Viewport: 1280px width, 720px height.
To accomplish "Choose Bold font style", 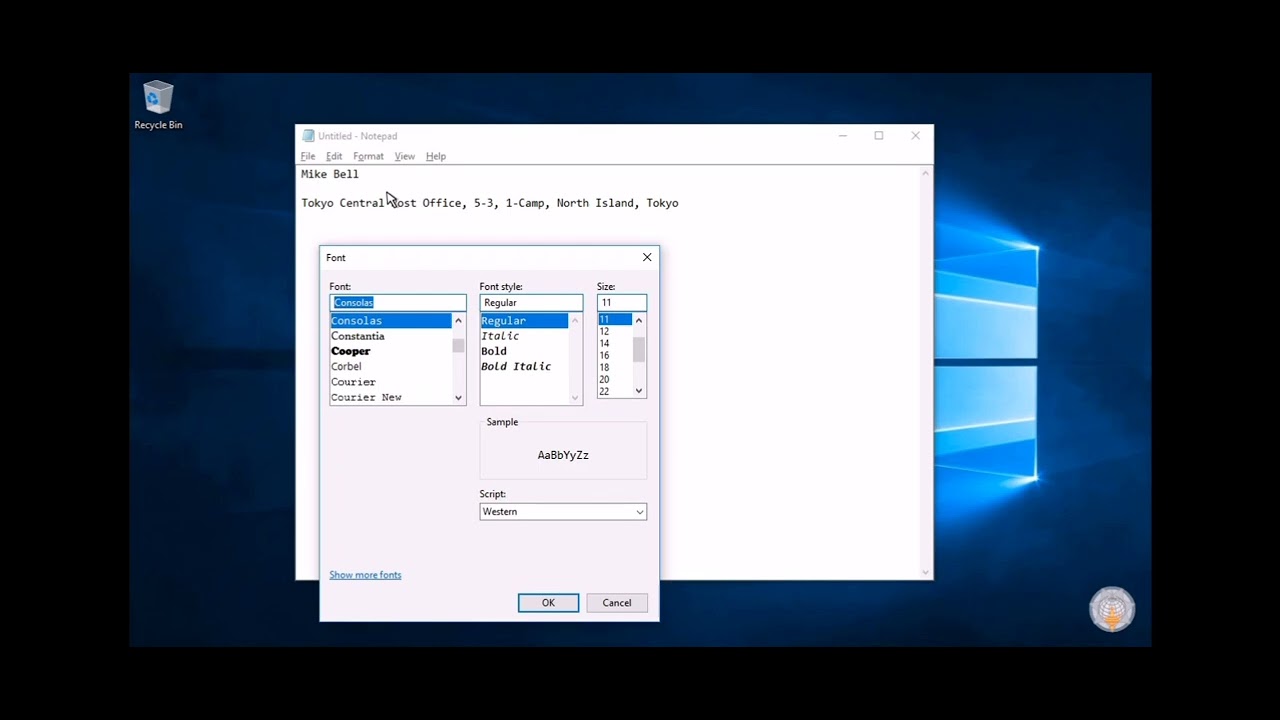I will pos(524,351).
